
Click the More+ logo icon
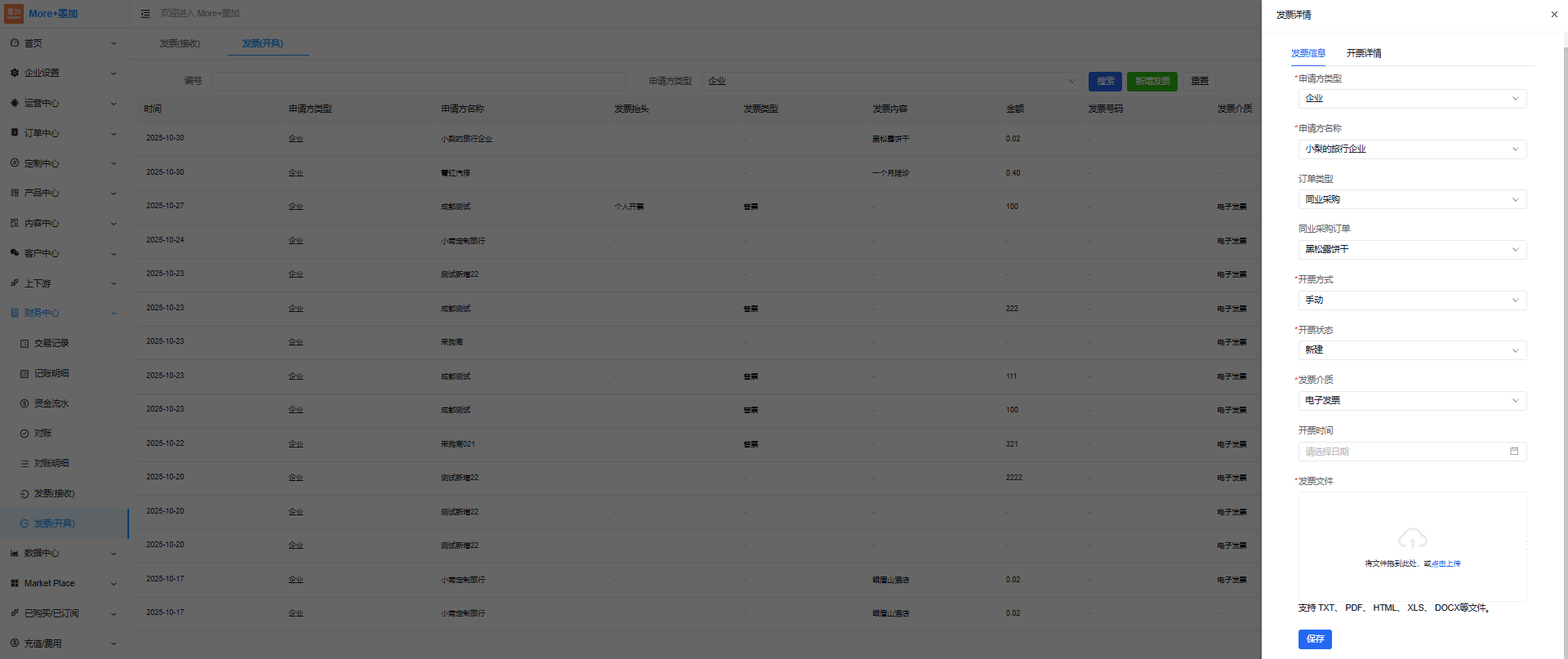pos(14,14)
